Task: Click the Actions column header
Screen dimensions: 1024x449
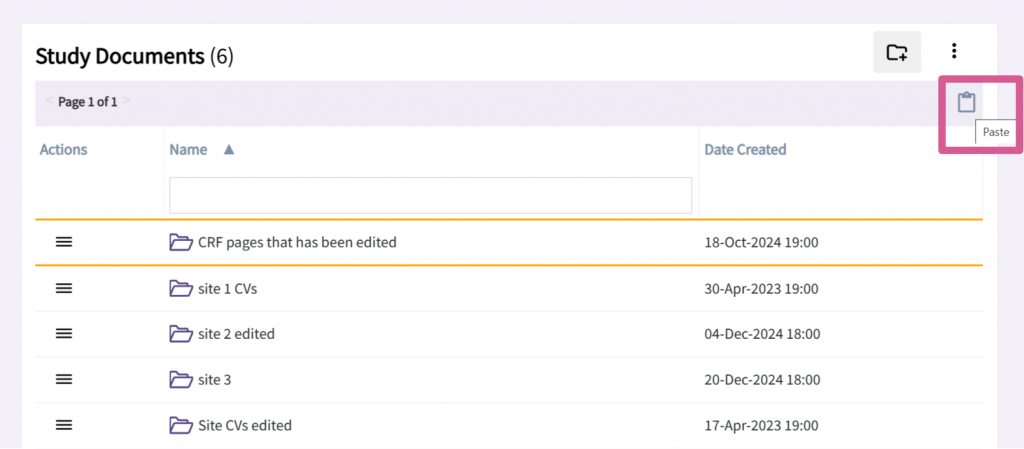Action: (63, 149)
